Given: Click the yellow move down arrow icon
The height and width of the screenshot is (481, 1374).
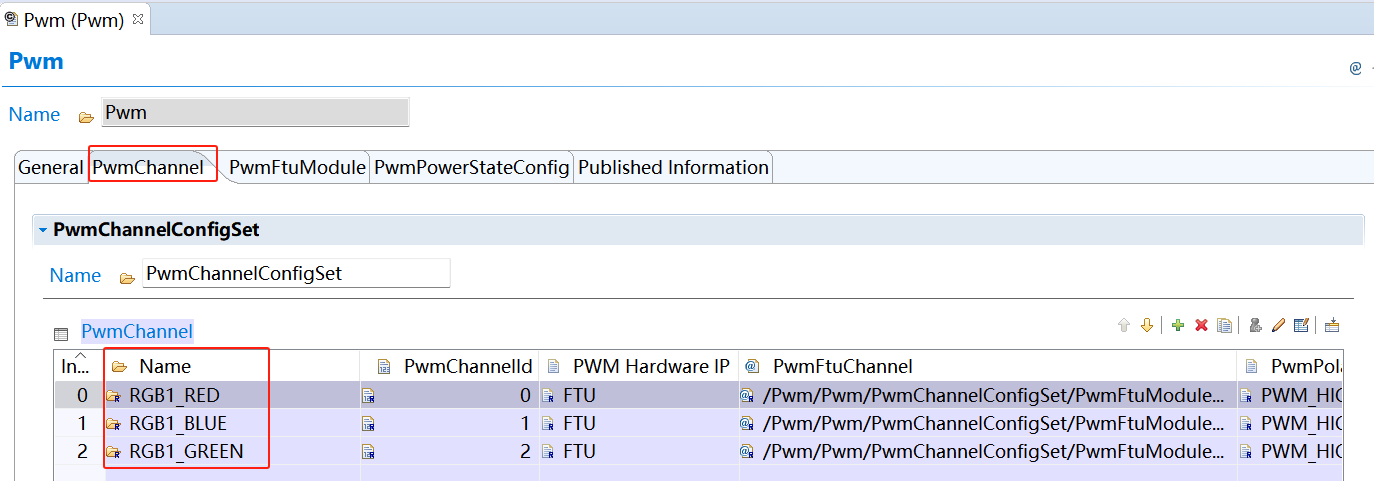Looking at the screenshot, I should pos(1147,325).
